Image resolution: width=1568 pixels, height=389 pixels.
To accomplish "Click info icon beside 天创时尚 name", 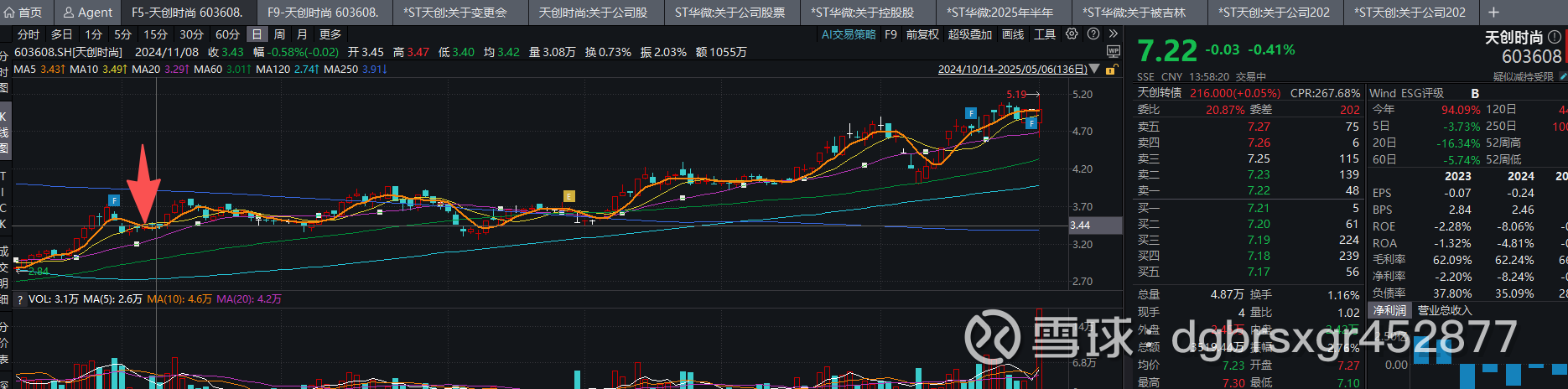I will click(x=1554, y=37).
